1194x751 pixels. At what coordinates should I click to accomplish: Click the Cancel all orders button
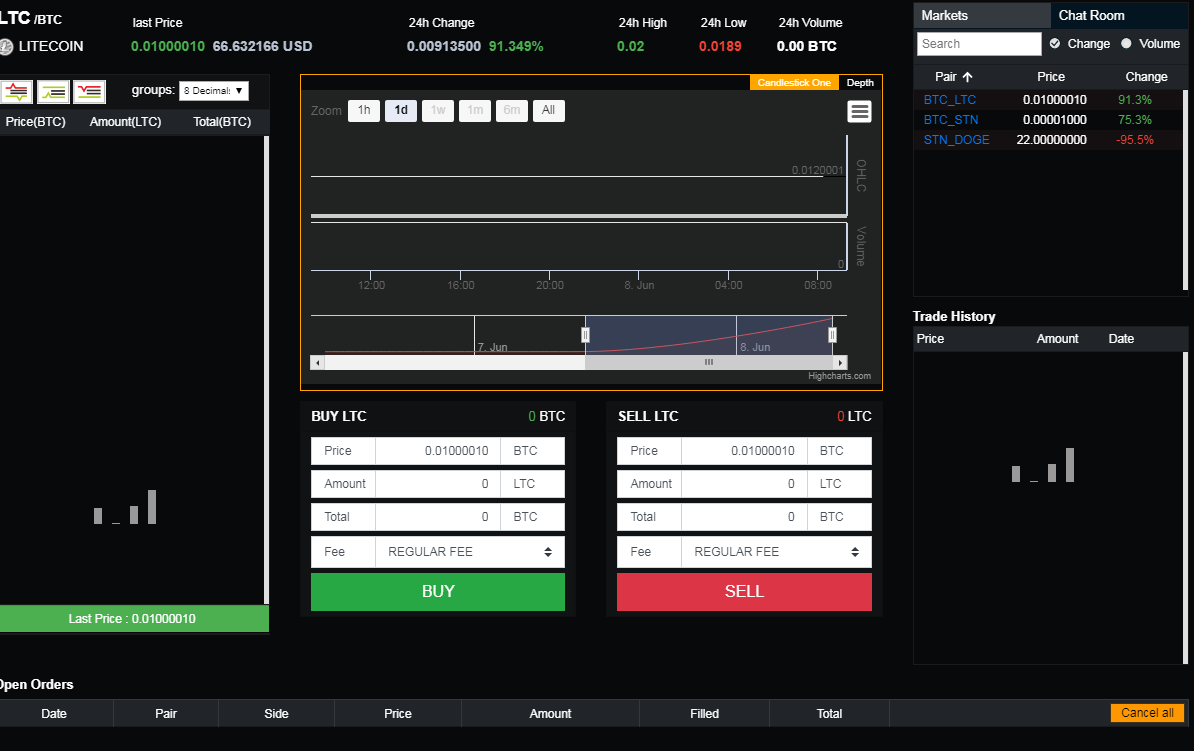pyautogui.click(x=1148, y=713)
